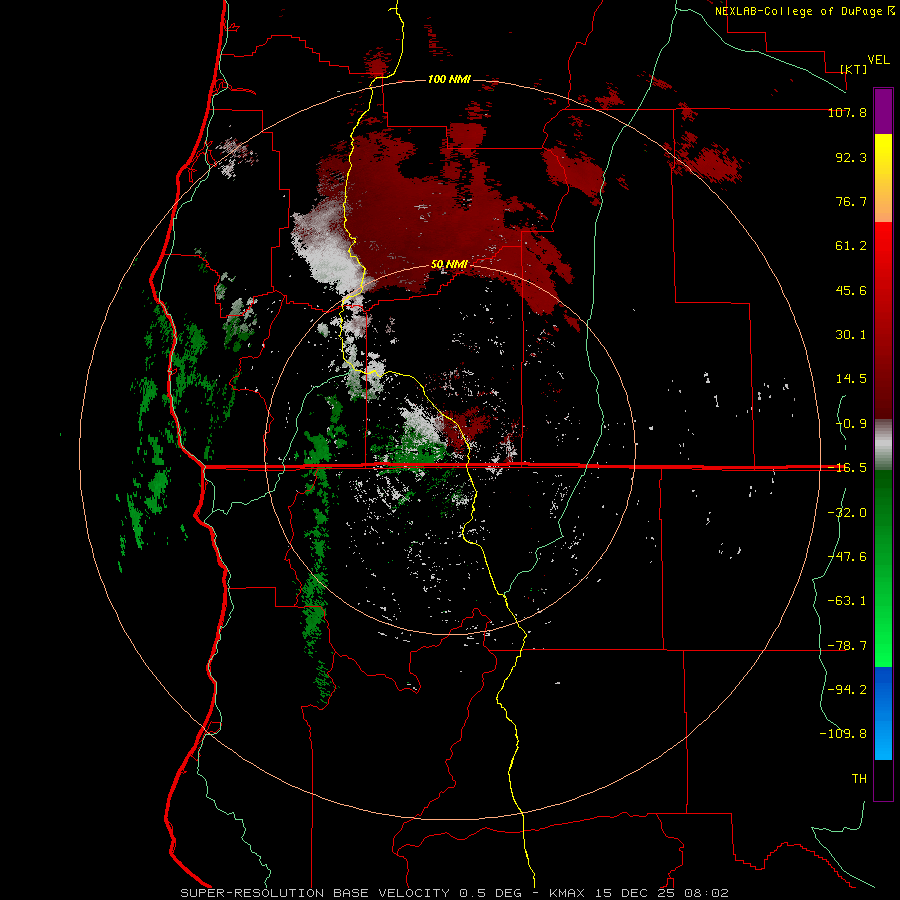Click the gray band of the velocity scale
This screenshot has width=900, height=900.
click(883, 444)
